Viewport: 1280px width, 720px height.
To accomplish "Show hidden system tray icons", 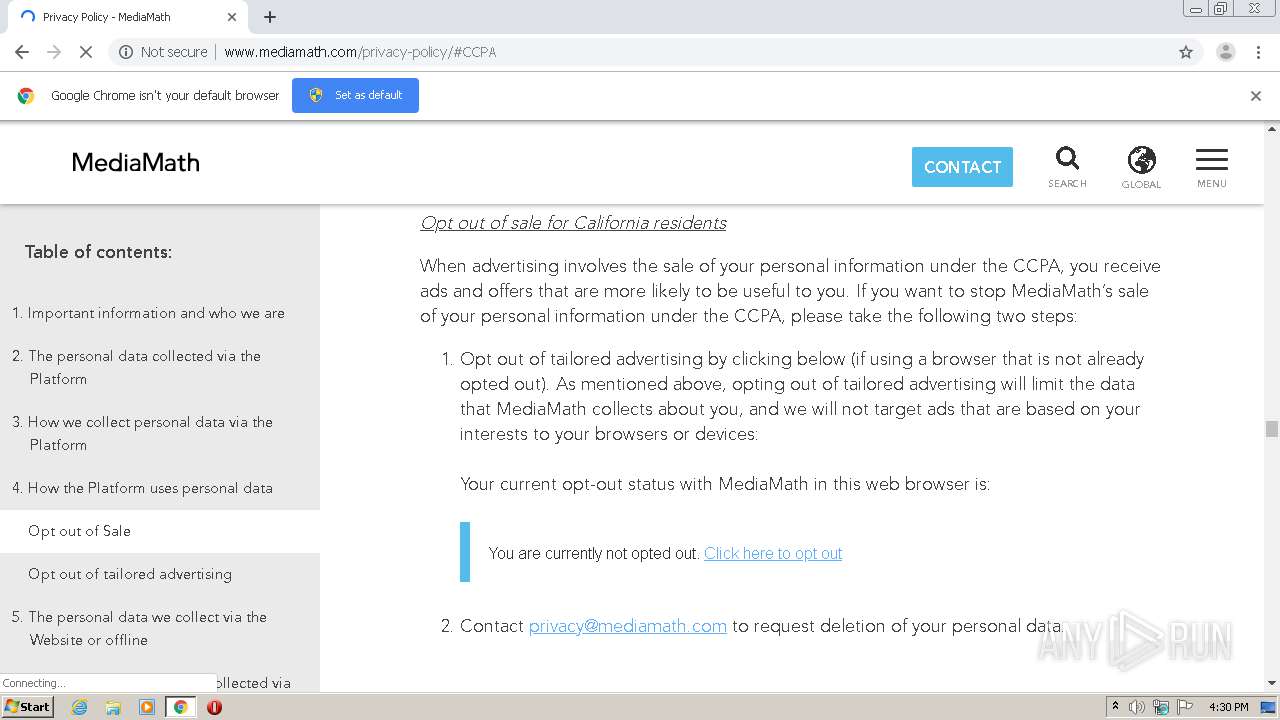I will (1115, 706).
